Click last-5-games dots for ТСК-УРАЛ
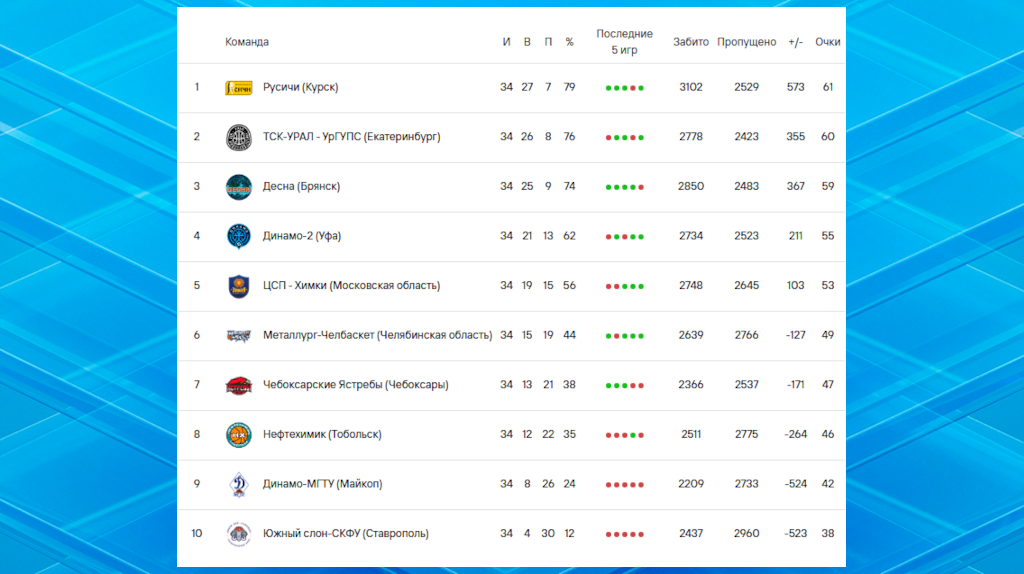Viewport: 1024px width, 574px height. 624,138
